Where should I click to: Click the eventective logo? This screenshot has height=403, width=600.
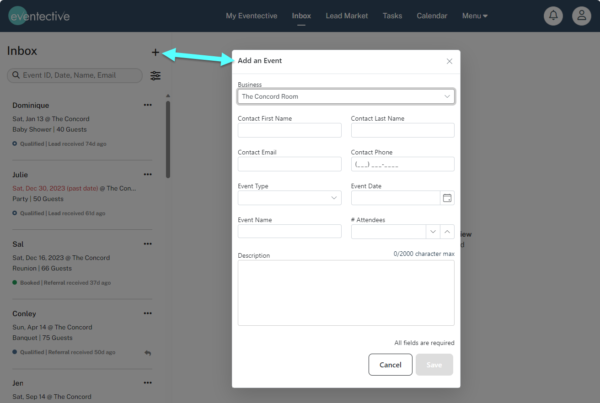coord(39,16)
